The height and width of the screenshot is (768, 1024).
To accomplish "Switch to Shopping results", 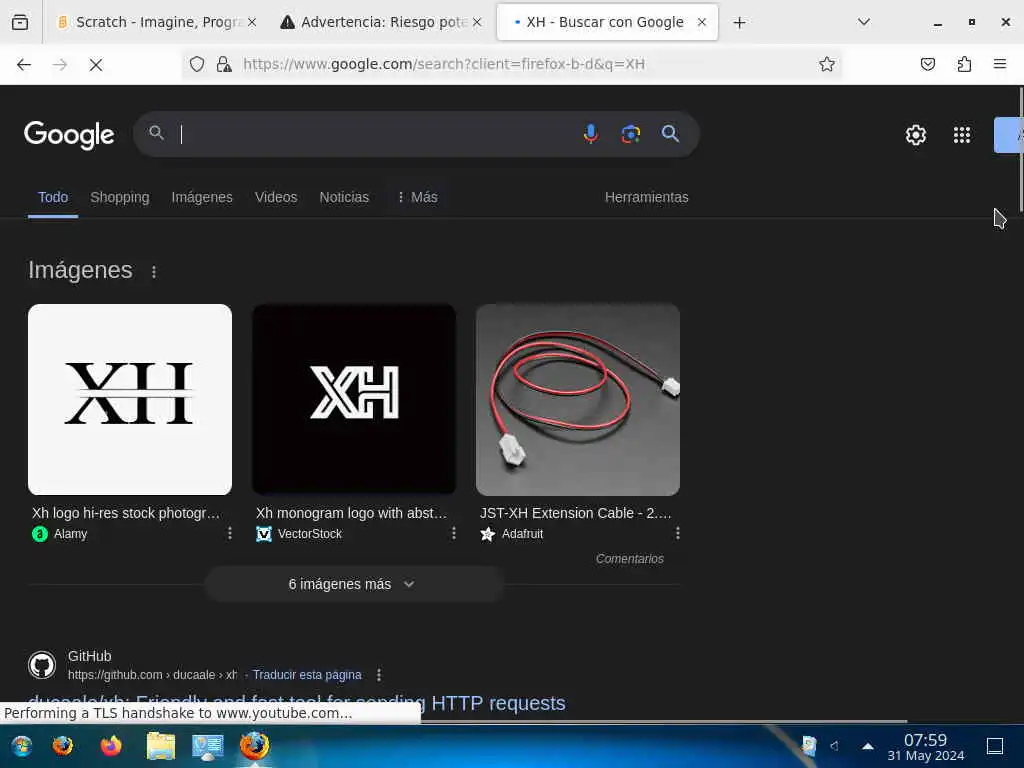I will coord(120,197).
